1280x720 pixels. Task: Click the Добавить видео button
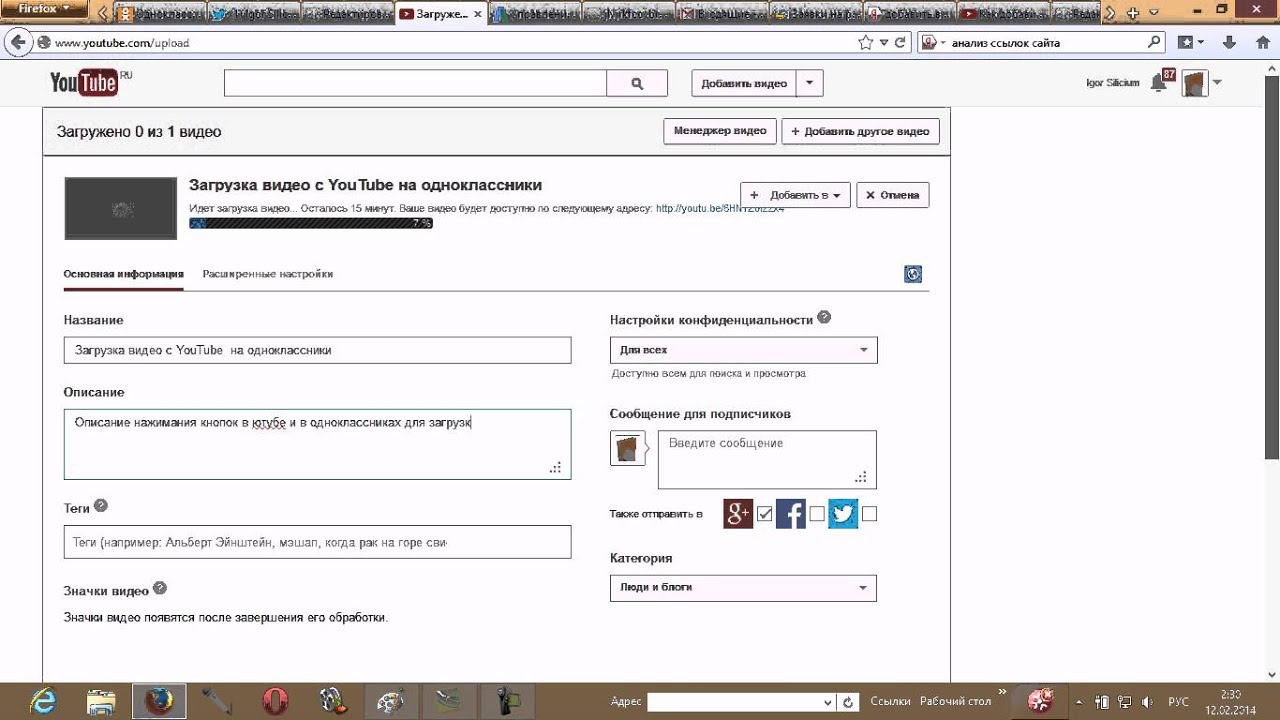(x=744, y=84)
